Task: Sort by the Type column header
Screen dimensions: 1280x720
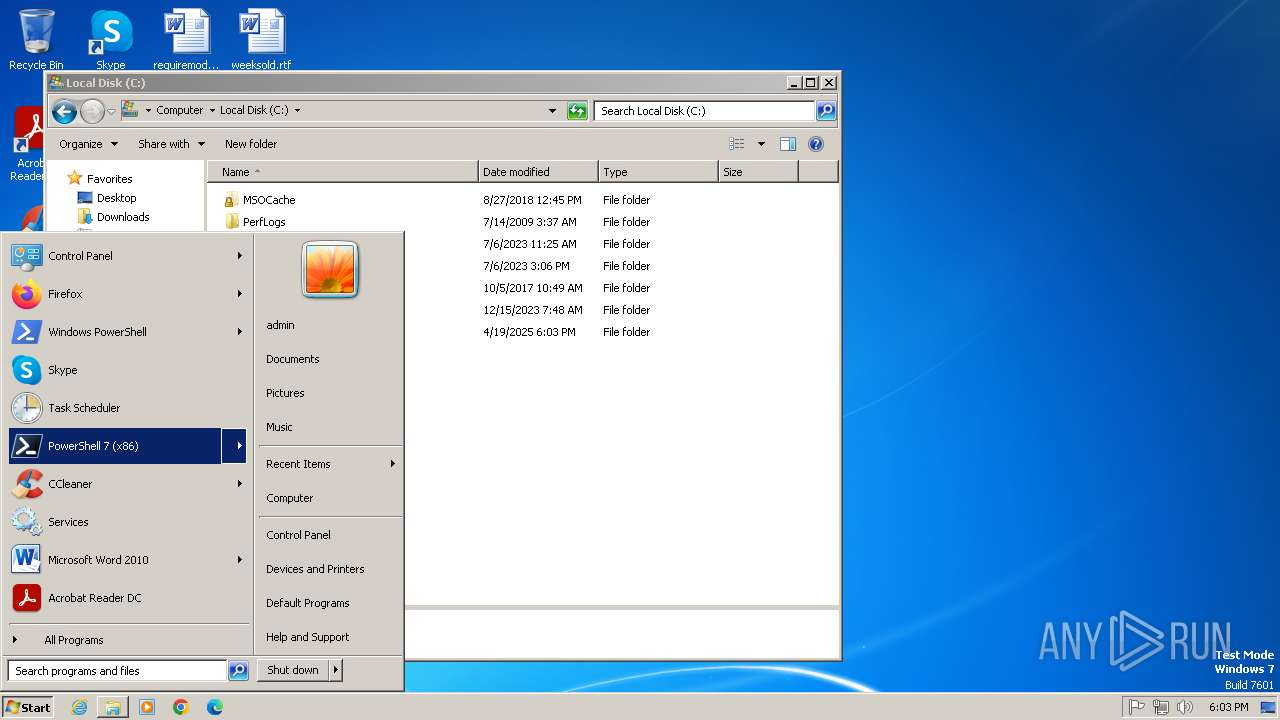Action: (658, 172)
